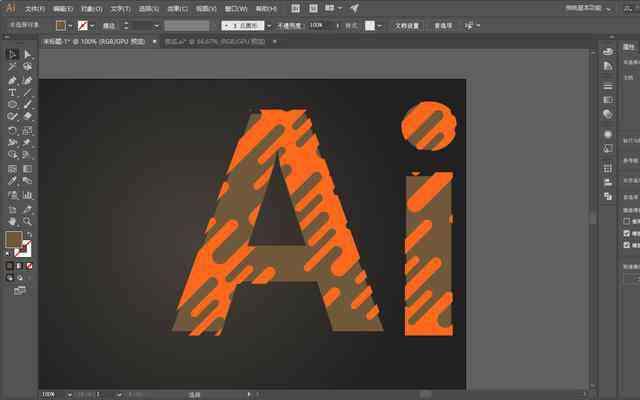Screen dimensions: 640x400
Task: Select the Perspective Grid tool
Action: (27, 155)
